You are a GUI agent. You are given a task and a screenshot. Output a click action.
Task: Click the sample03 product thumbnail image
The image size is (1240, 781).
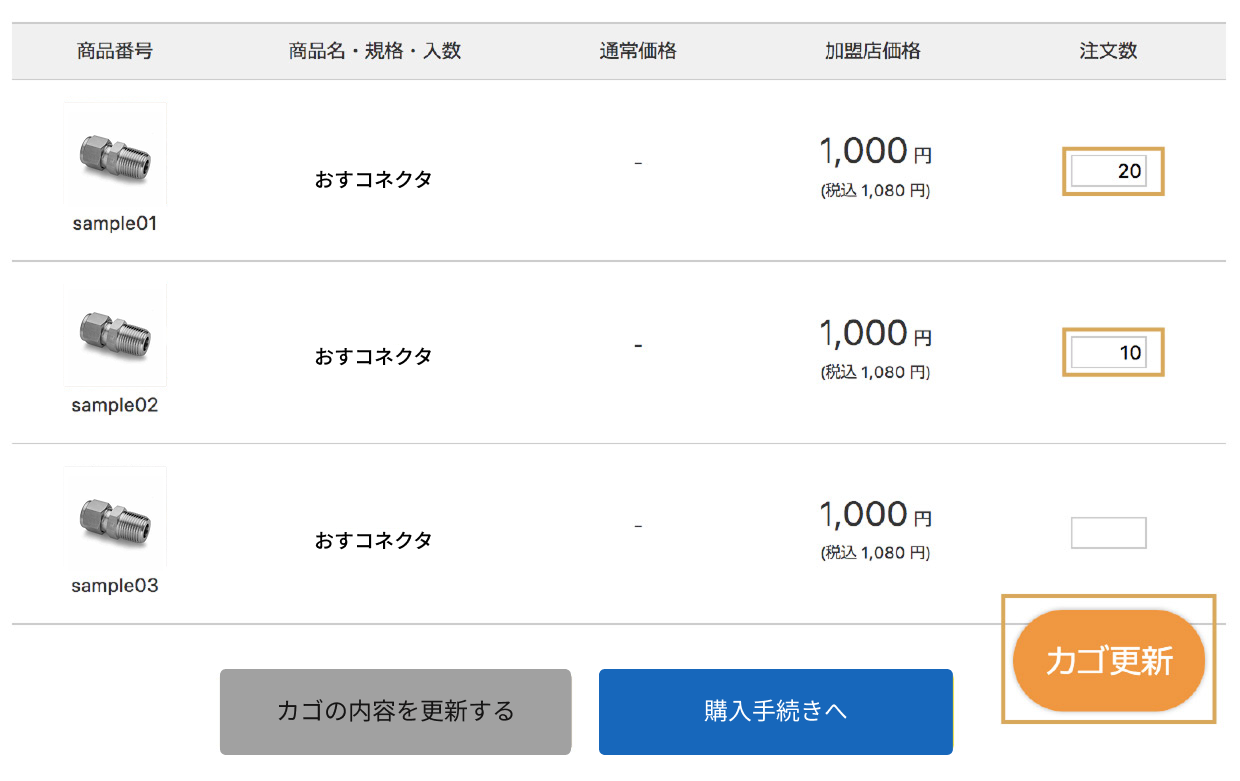(115, 517)
